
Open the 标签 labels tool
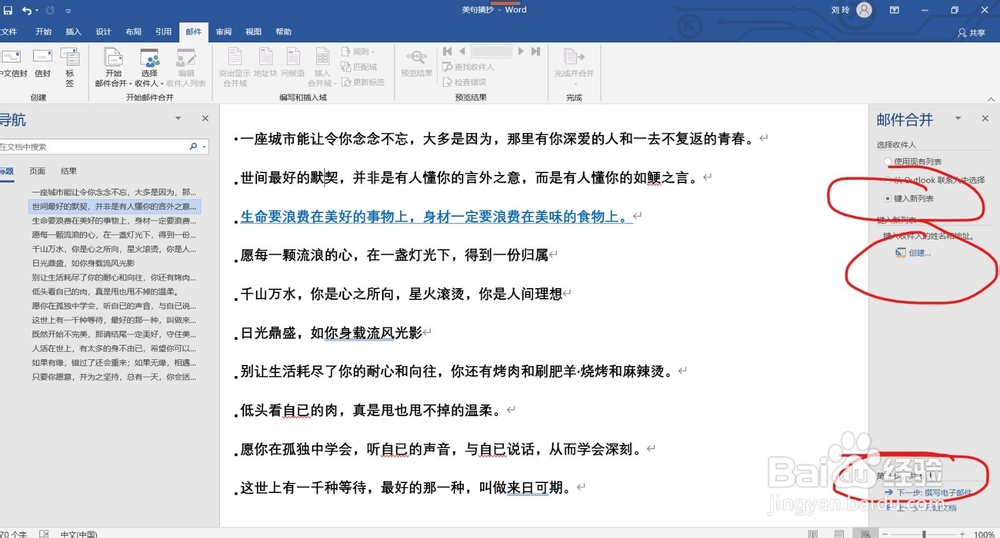coord(70,66)
